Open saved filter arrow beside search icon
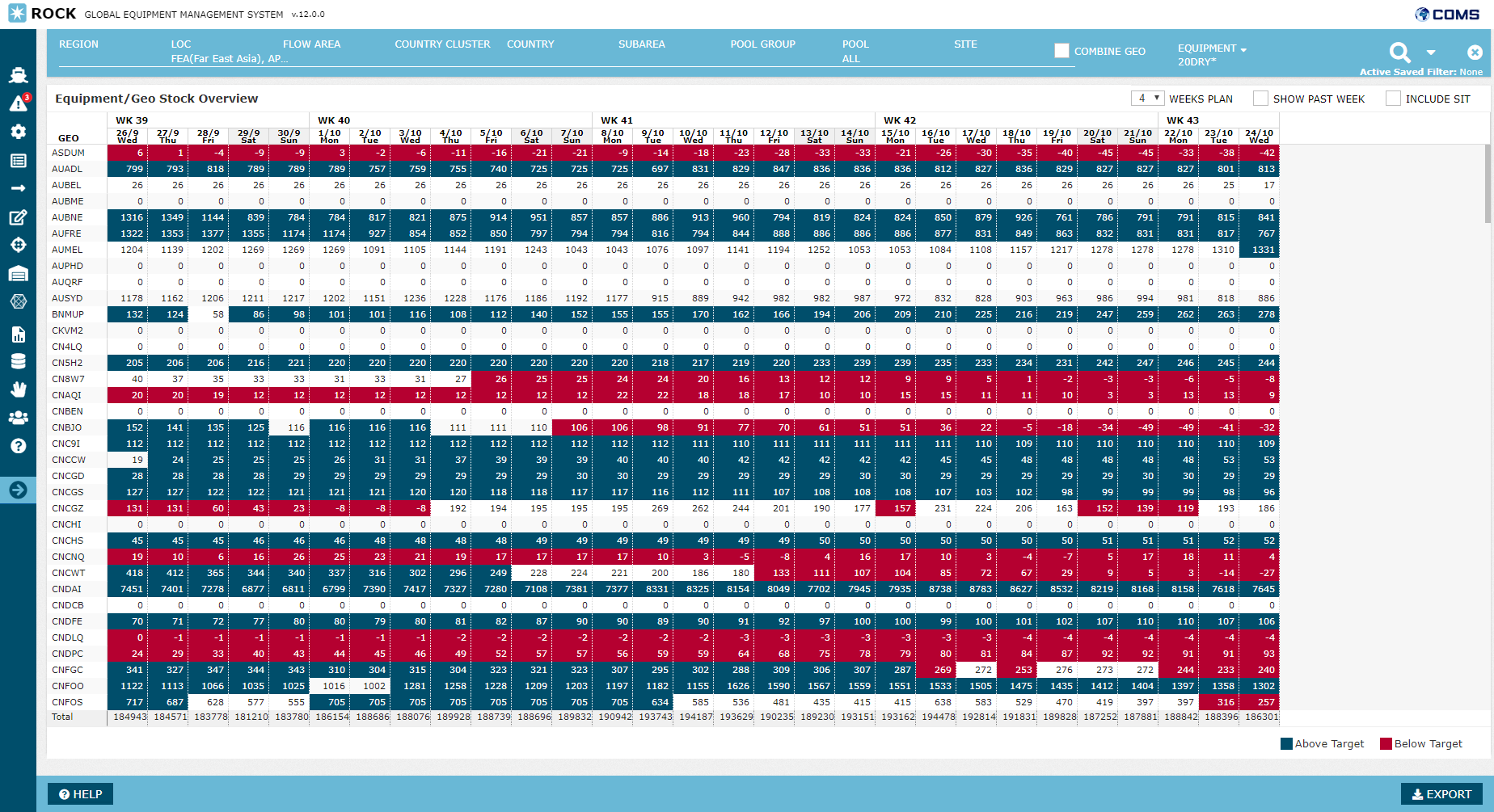Viewport: 1494px width, 812px height. click(1431, 53)
